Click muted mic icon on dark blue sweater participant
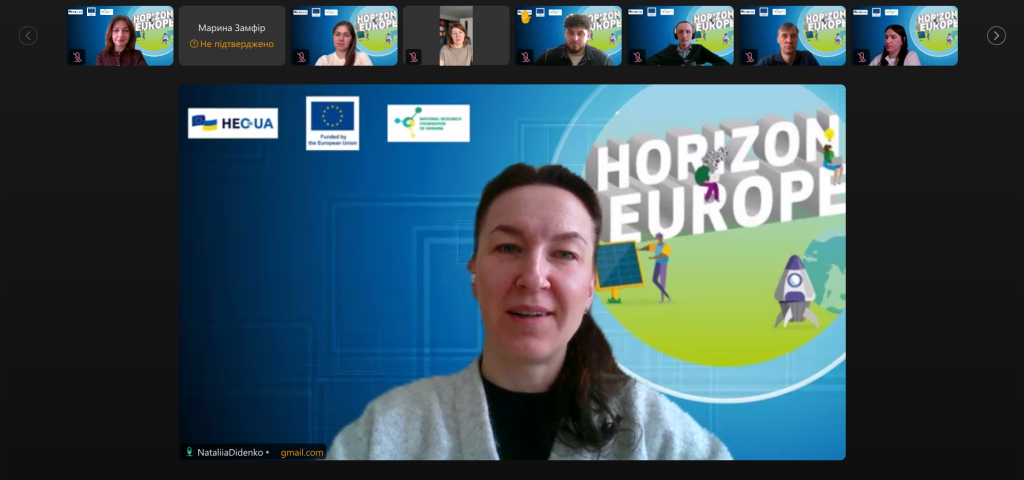 tap(749, 57)
